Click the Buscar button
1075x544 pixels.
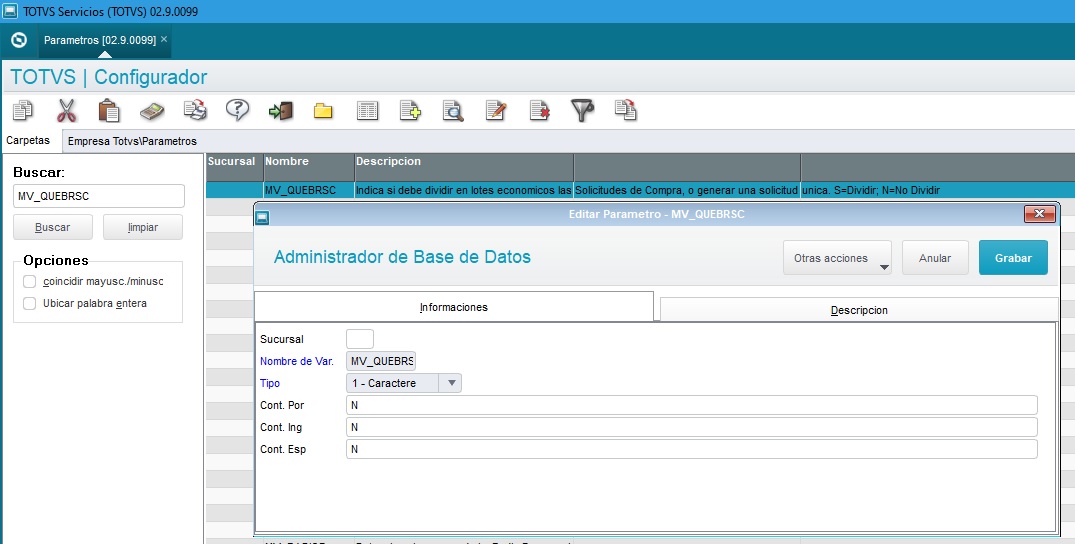point(53,227)
